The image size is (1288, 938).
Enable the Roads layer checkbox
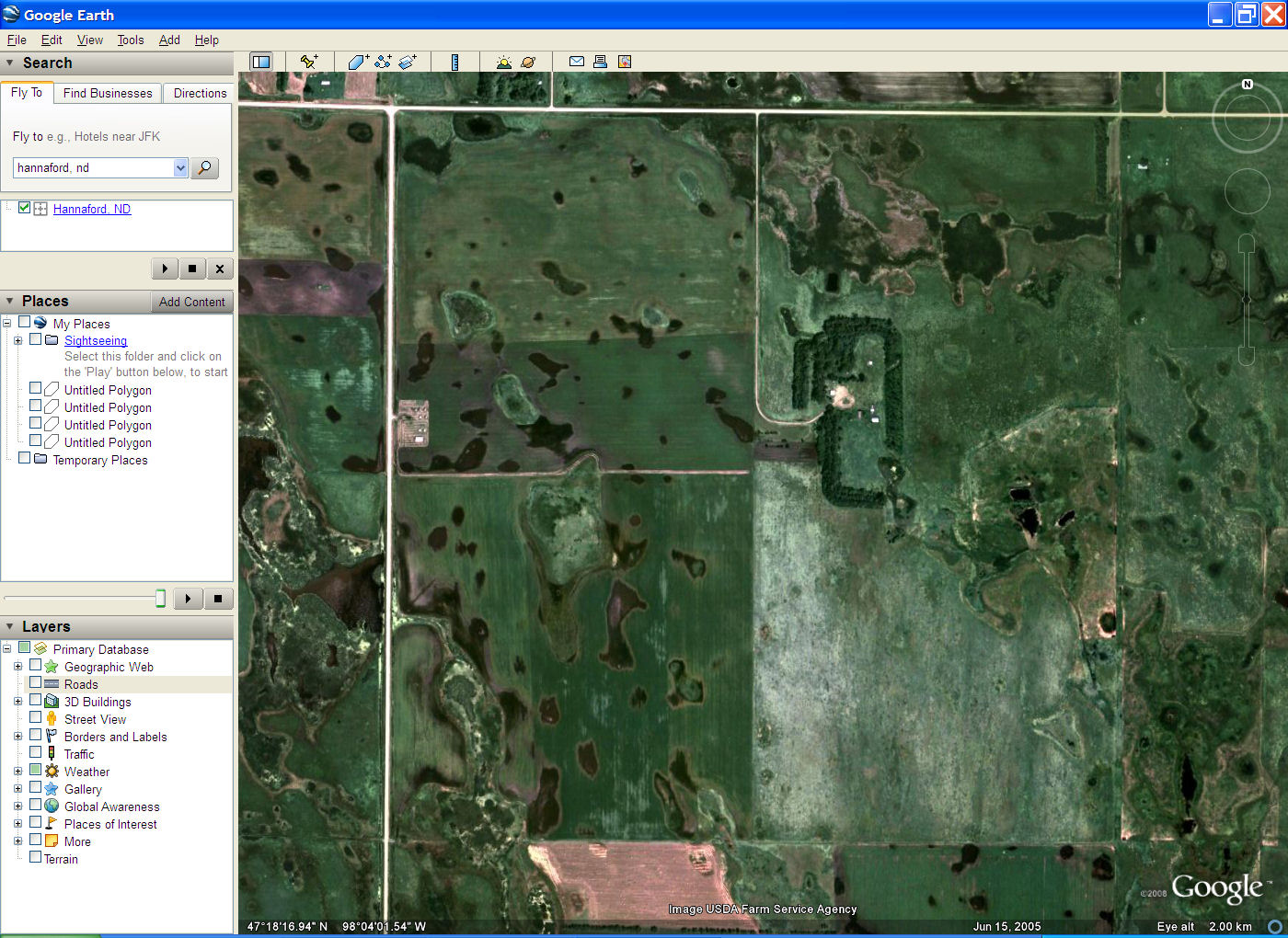35,682
